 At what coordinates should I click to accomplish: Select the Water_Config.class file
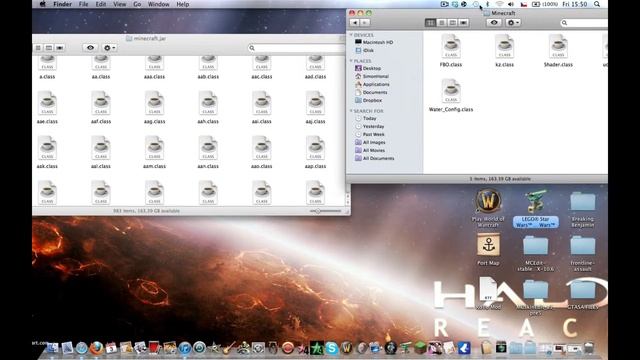[451, 96]
